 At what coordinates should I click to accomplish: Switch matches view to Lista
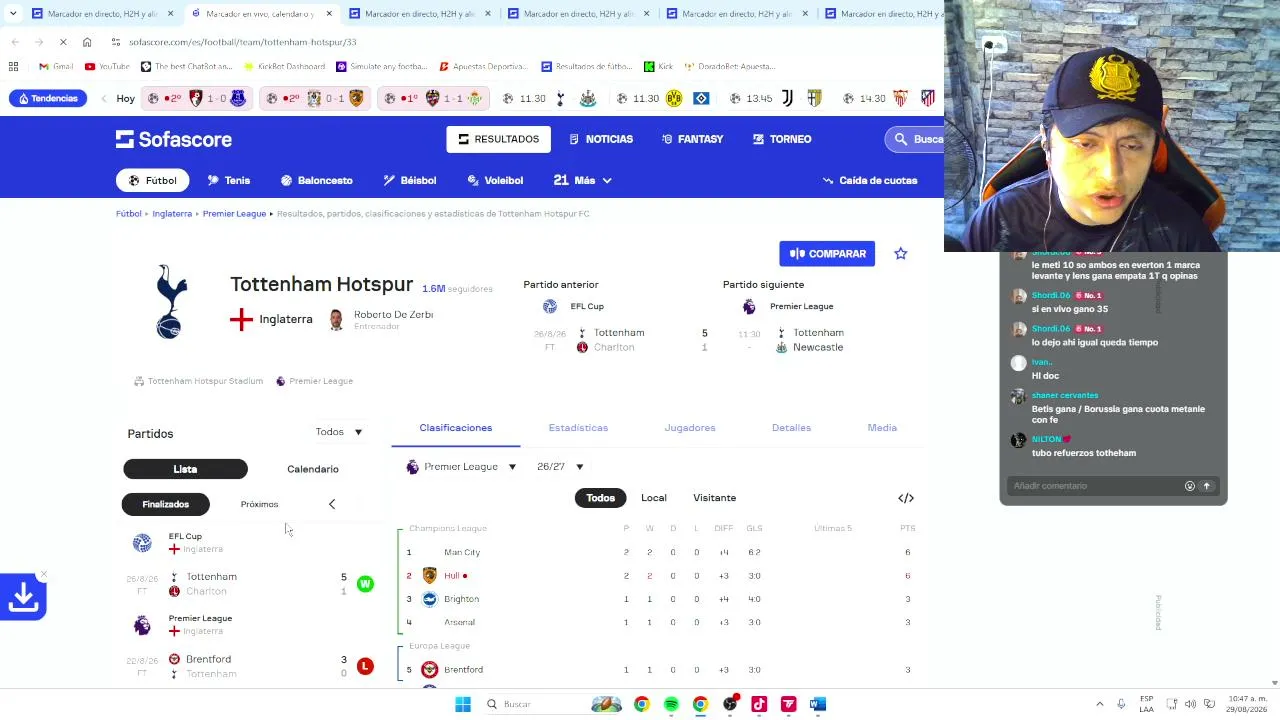coord(185,469)
